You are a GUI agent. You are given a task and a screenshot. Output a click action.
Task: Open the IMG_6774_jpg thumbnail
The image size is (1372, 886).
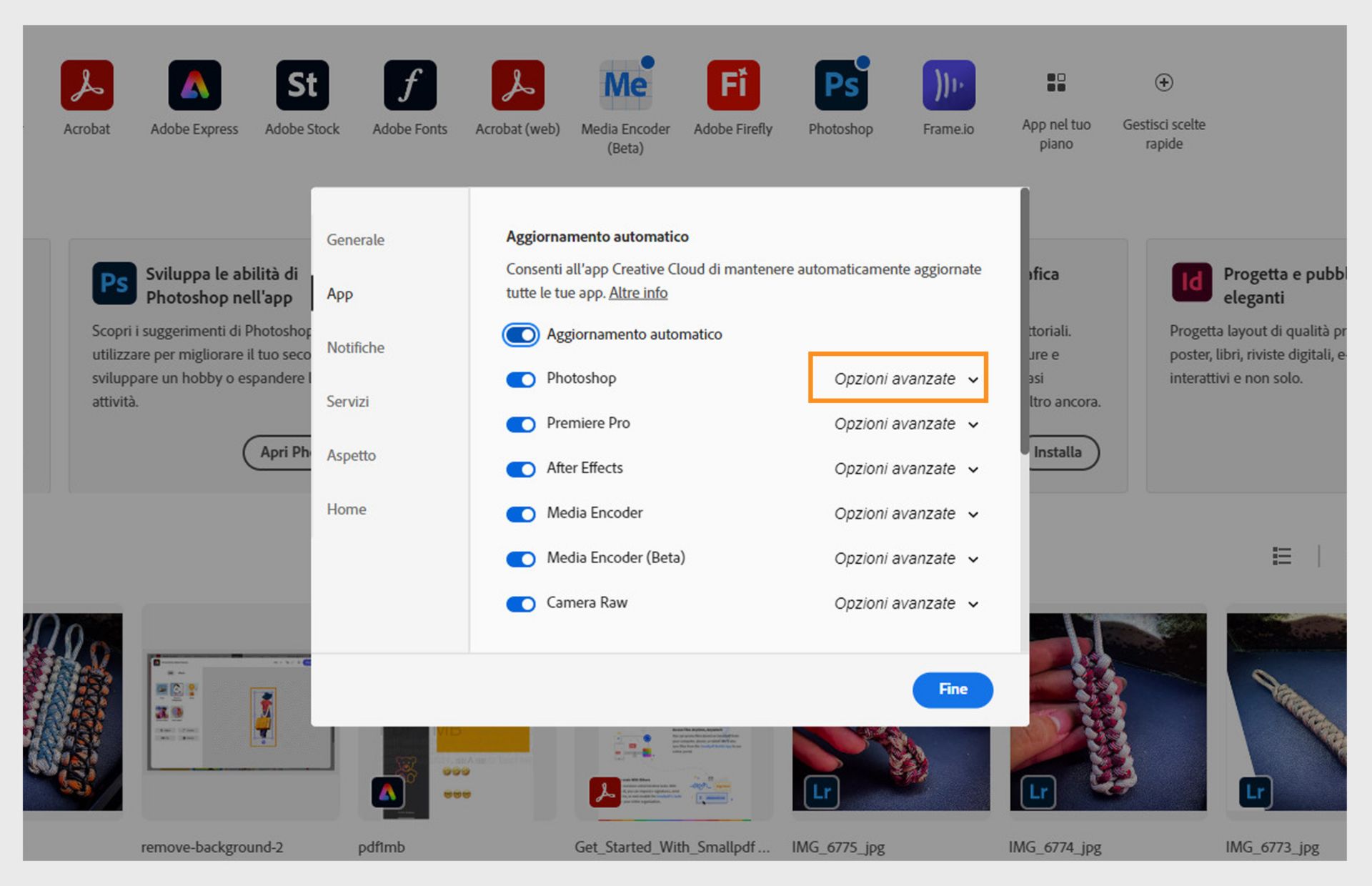tap(1108, 711)
